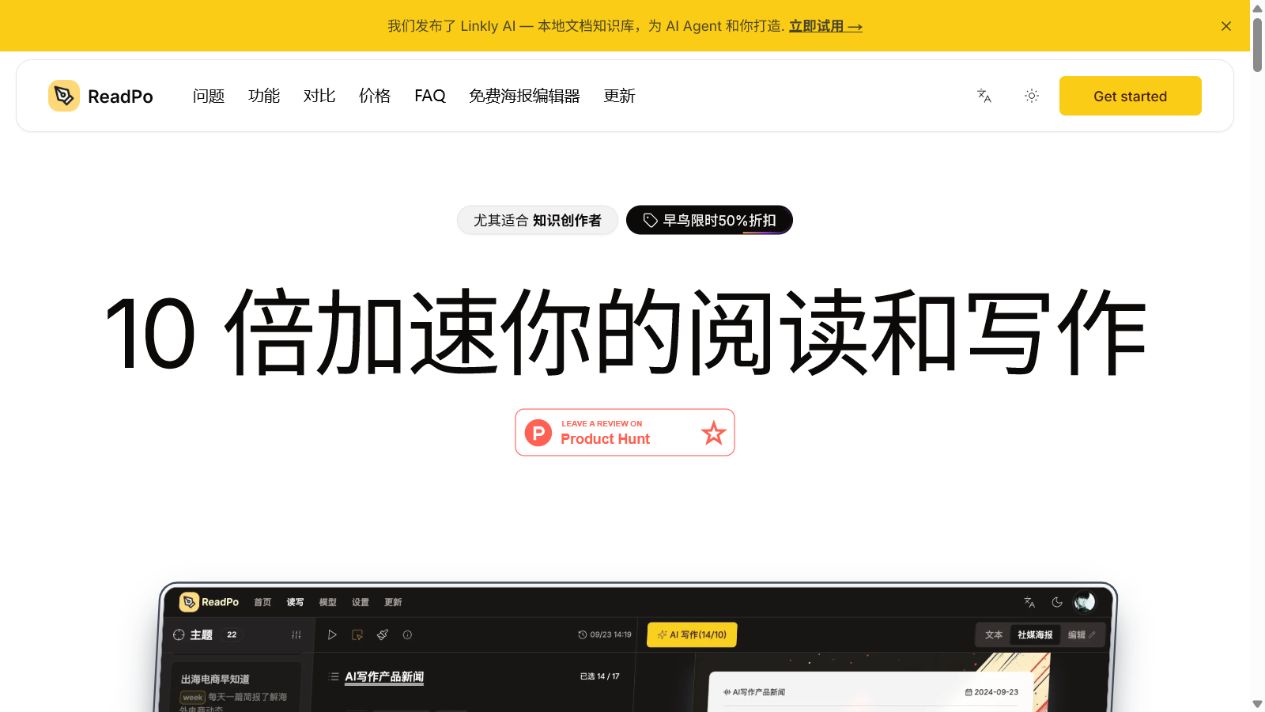This screenshot has width=1265, height=712.
Task: Click the Product Hunt star icon
Action: coord(713,432)
